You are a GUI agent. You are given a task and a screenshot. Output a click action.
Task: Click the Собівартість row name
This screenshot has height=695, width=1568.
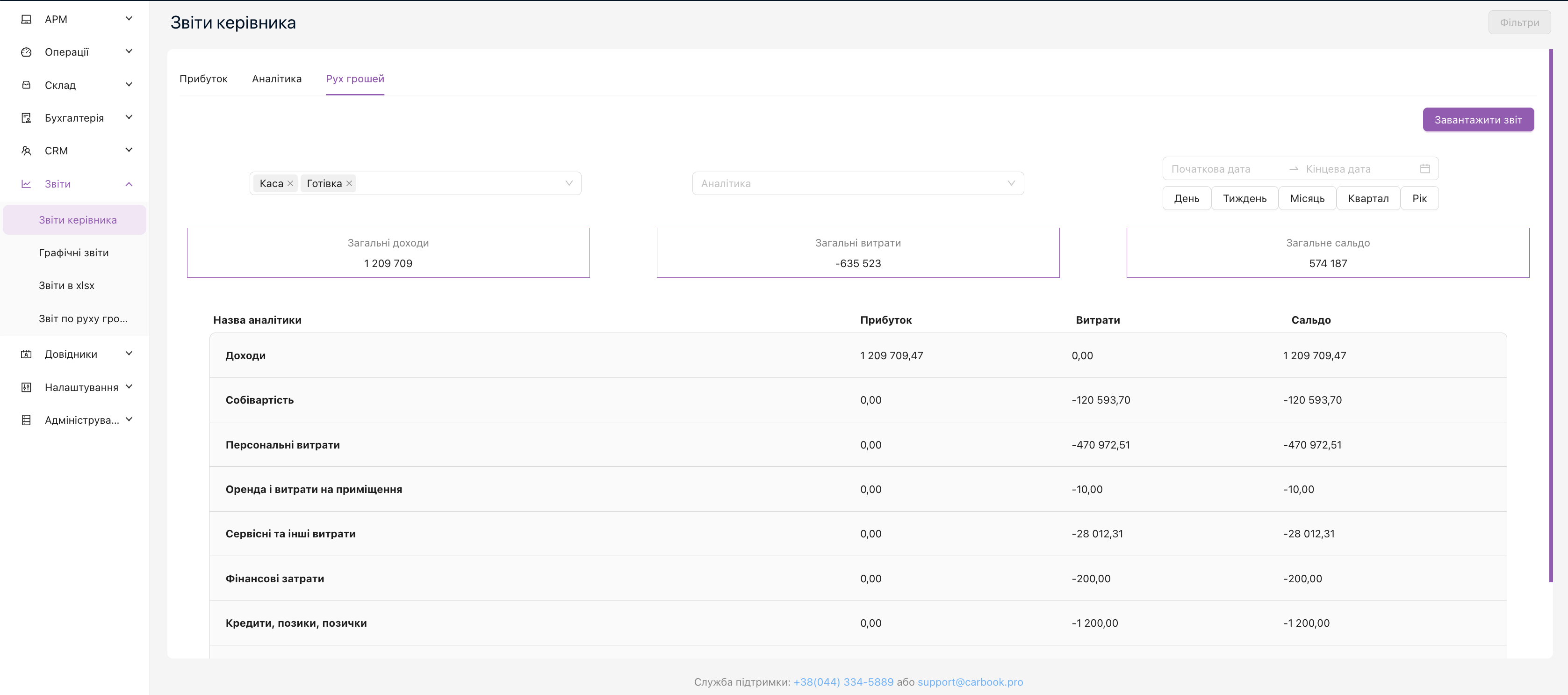[259, 400]
